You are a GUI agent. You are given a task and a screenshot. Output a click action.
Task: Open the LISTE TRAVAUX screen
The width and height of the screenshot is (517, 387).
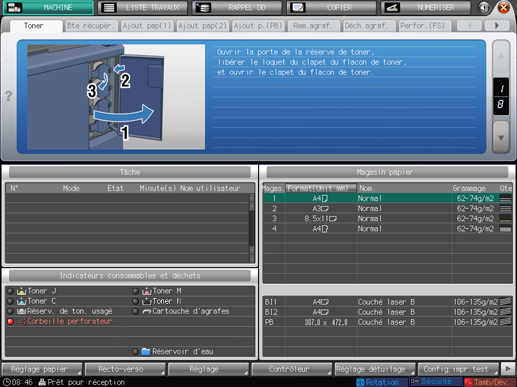coord(143,7)
